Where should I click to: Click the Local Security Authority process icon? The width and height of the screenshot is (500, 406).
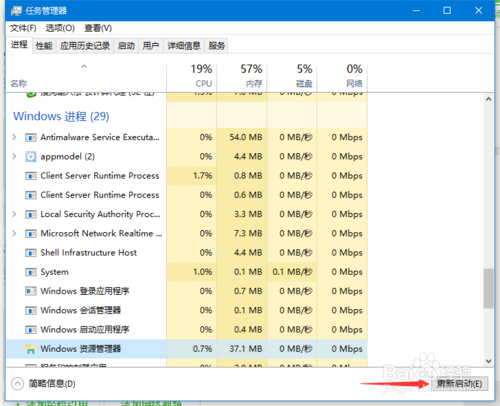click(31, 214)
